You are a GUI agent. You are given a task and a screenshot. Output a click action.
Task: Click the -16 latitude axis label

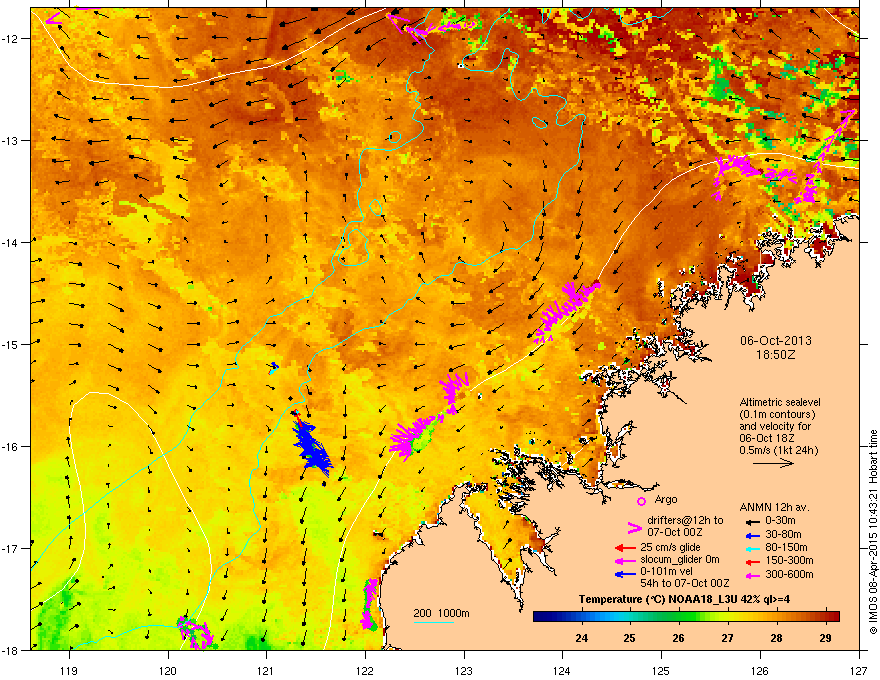click(10, 447)
